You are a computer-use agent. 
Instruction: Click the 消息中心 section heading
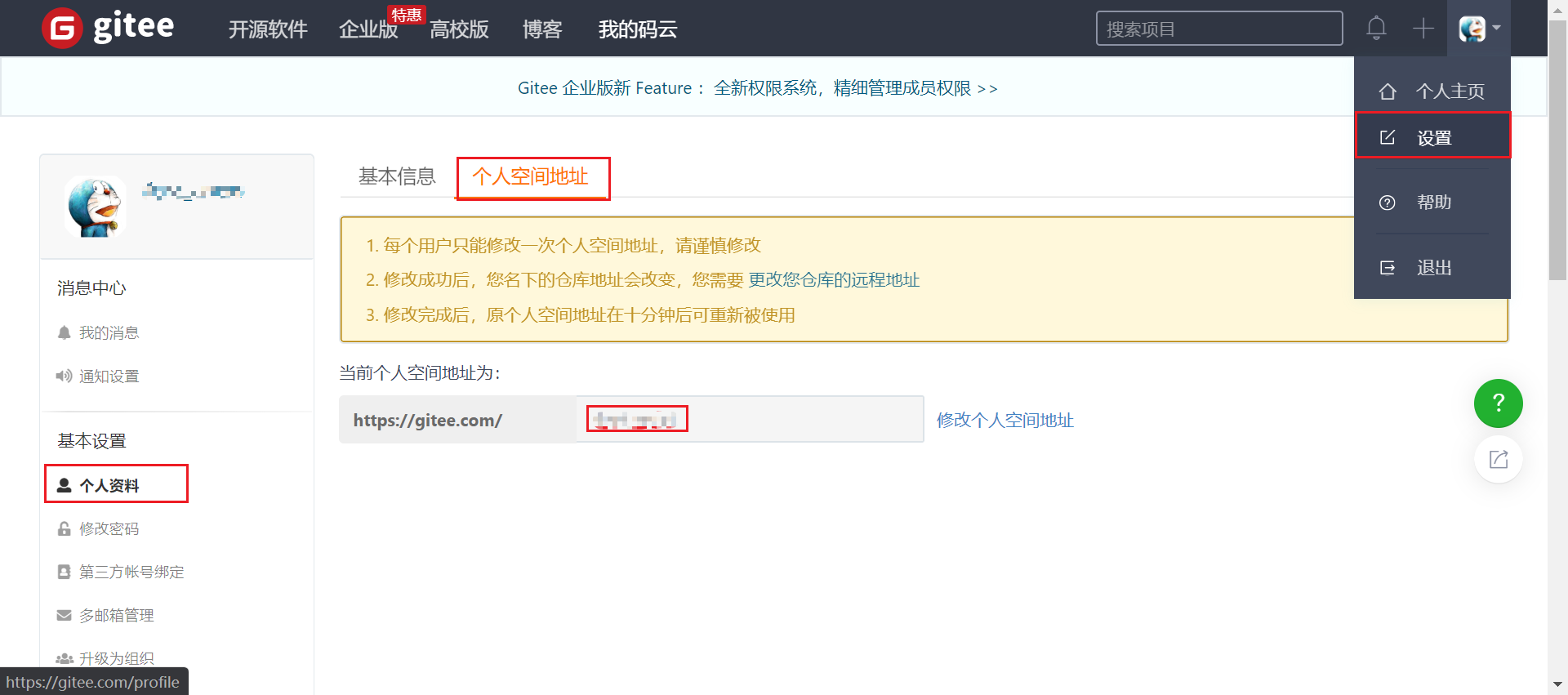(x=91, y=288)
